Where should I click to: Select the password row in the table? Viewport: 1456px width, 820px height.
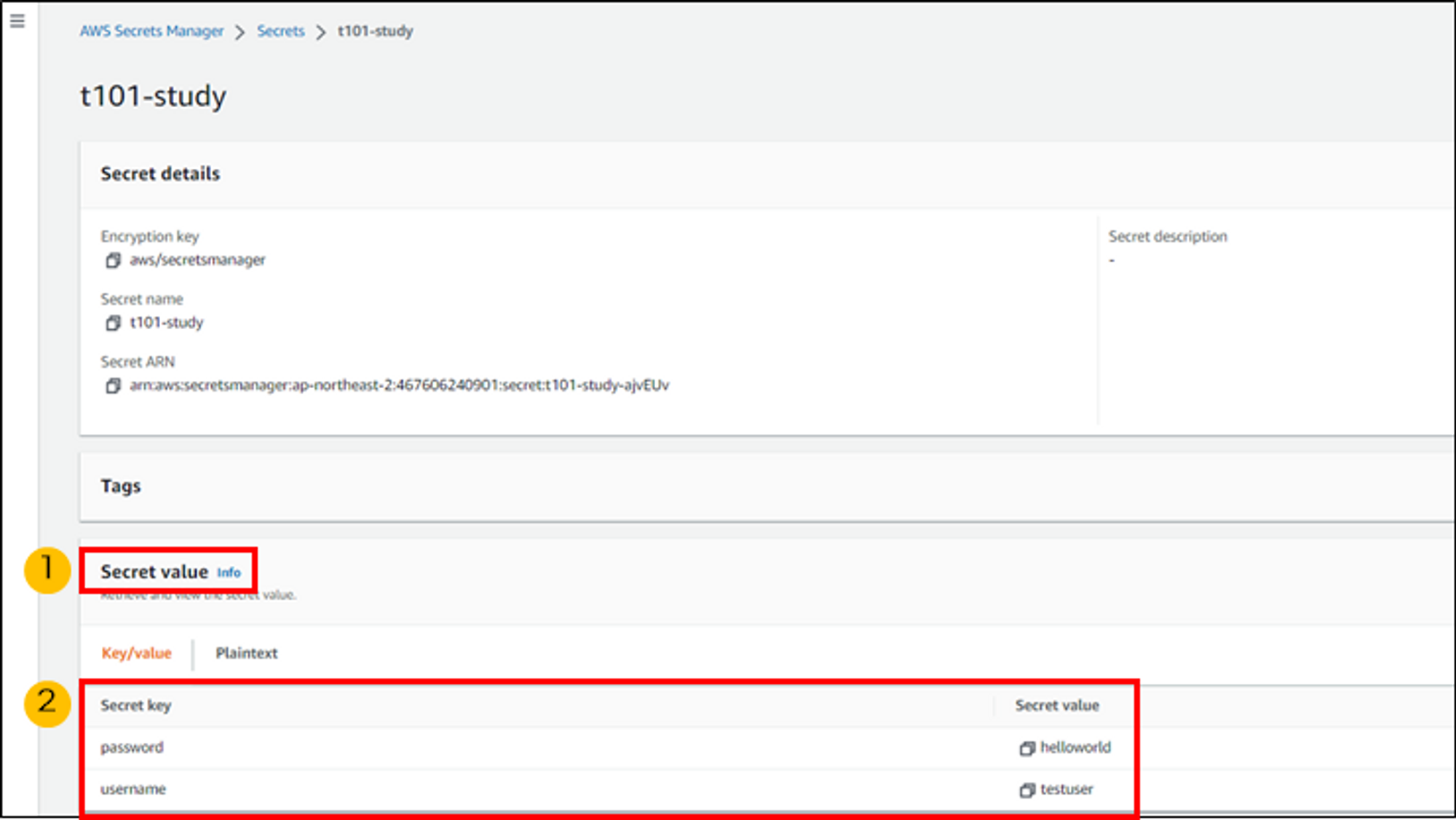click(x=132, y=748)
